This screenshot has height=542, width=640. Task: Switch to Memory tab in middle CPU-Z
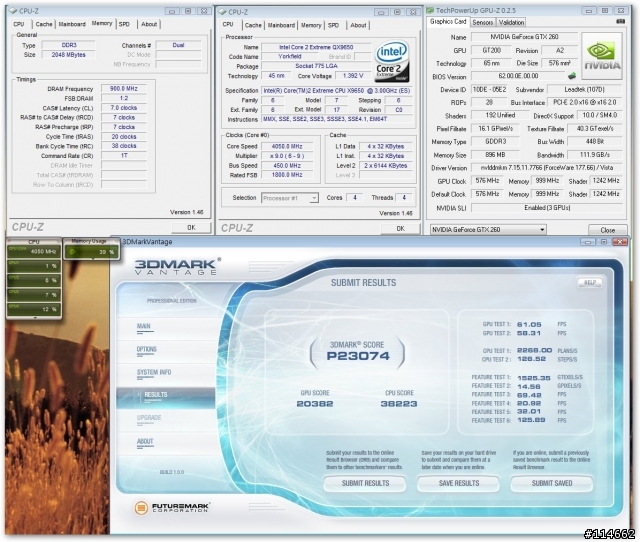(311, 25)
